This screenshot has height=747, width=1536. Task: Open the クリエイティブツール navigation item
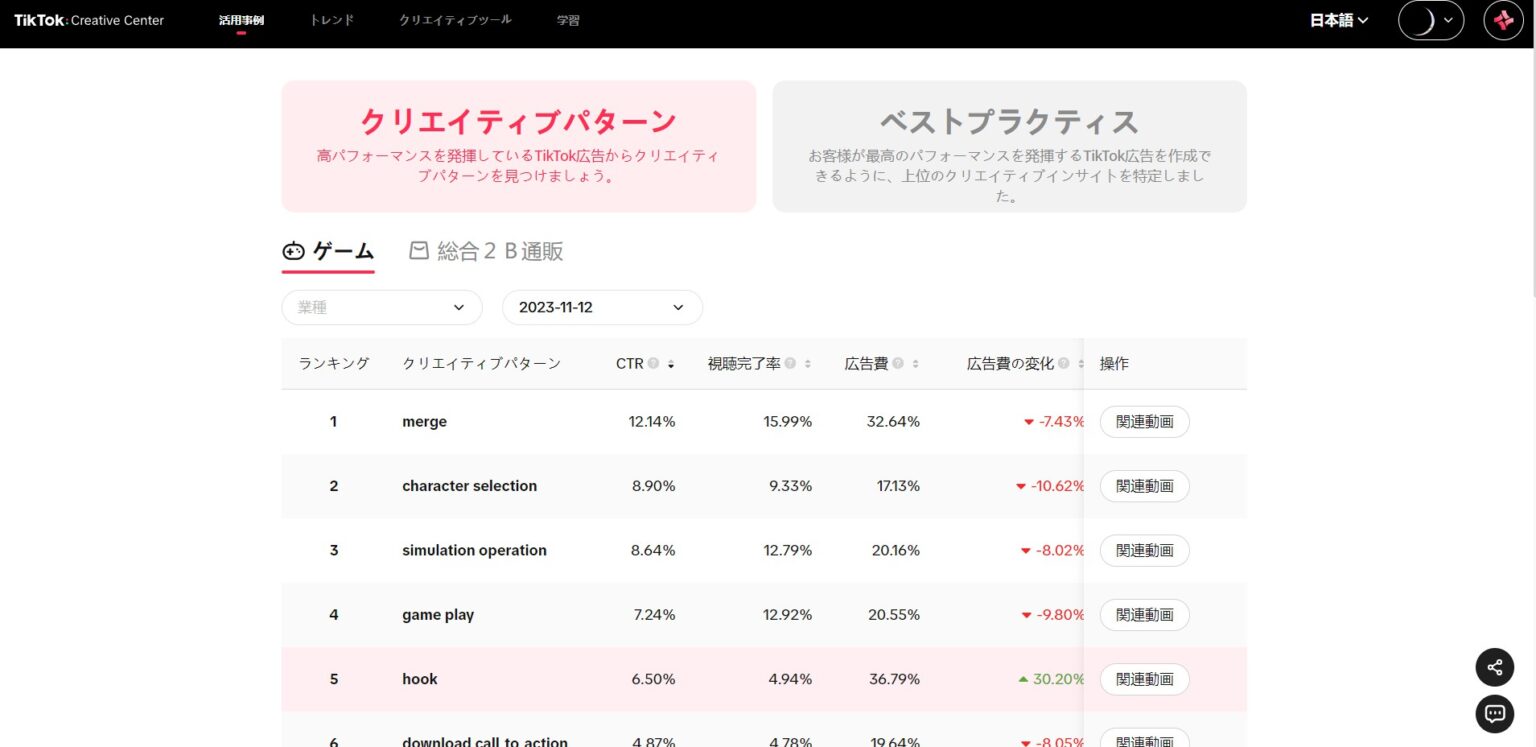coord(455,20)
